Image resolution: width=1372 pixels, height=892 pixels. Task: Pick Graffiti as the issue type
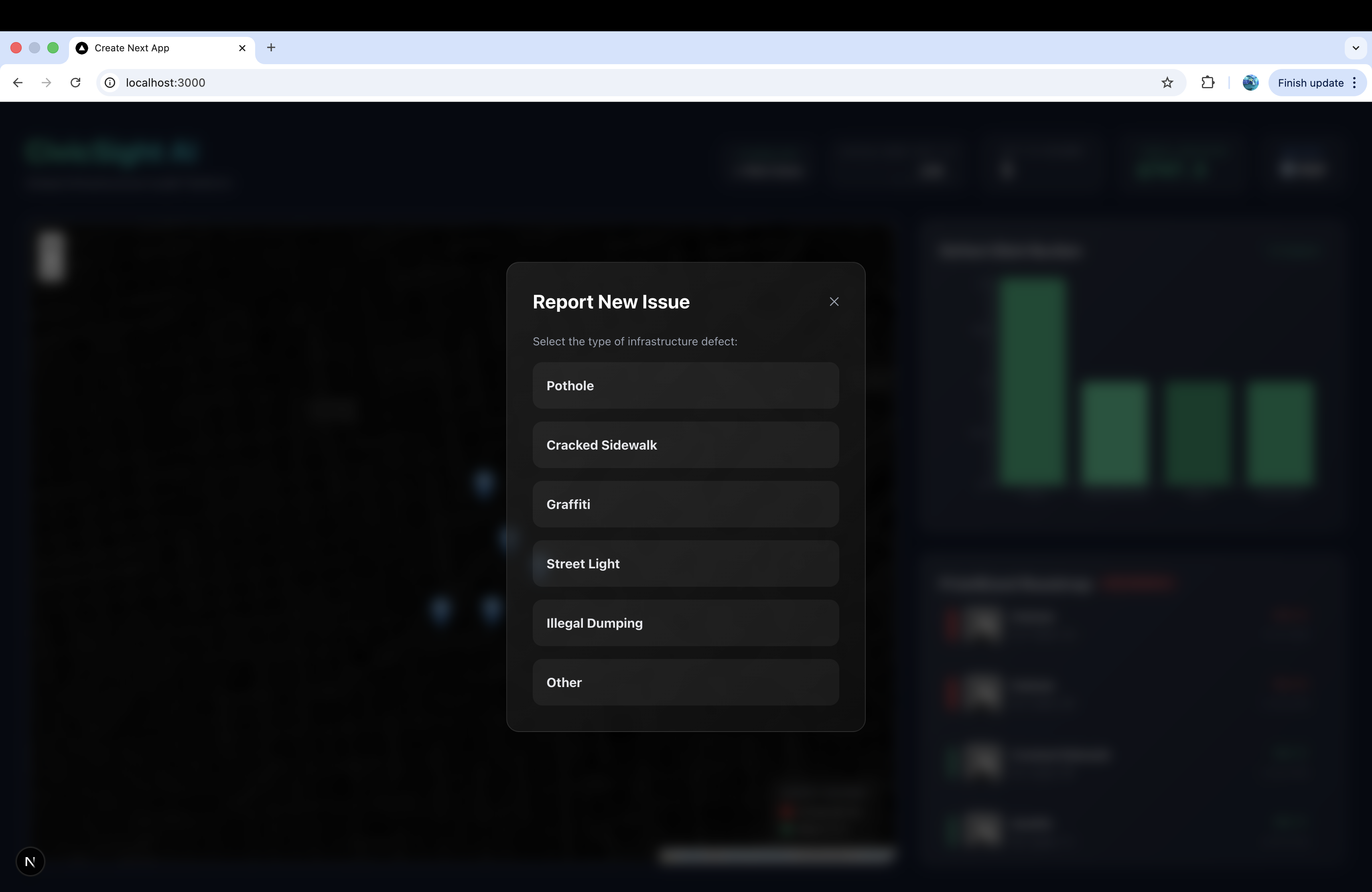685,504
